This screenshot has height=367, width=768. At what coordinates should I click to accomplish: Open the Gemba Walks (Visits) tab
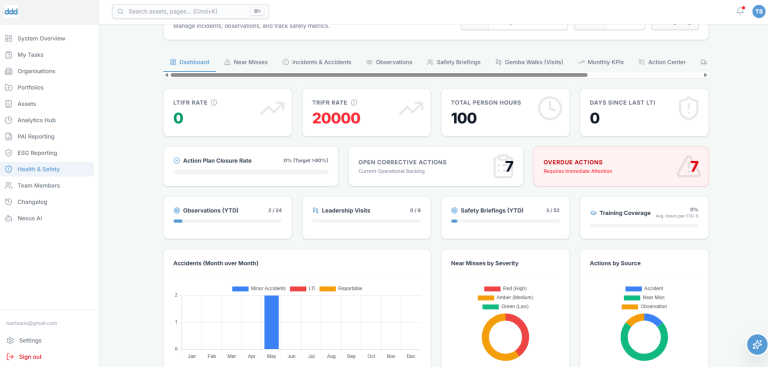[529, 62]
